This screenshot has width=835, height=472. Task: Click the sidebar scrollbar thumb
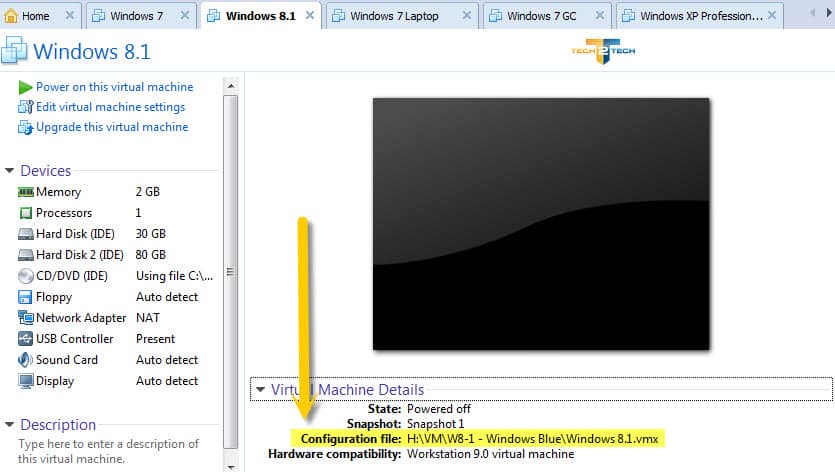point(231,272)
